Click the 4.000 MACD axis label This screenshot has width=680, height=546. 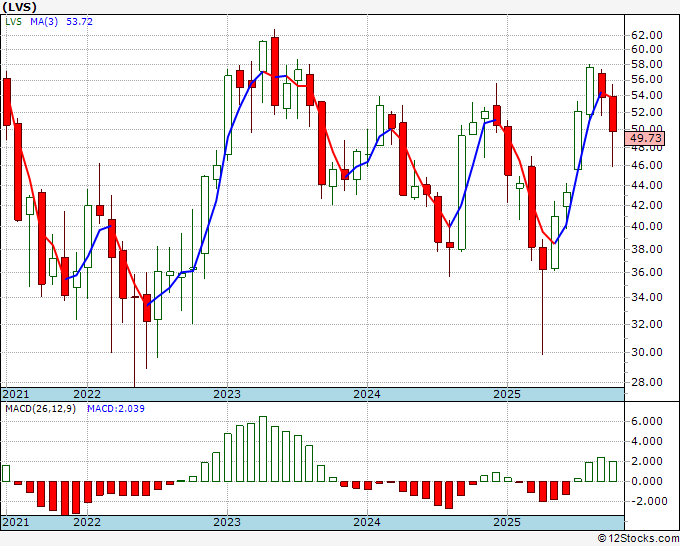[647, 441]
